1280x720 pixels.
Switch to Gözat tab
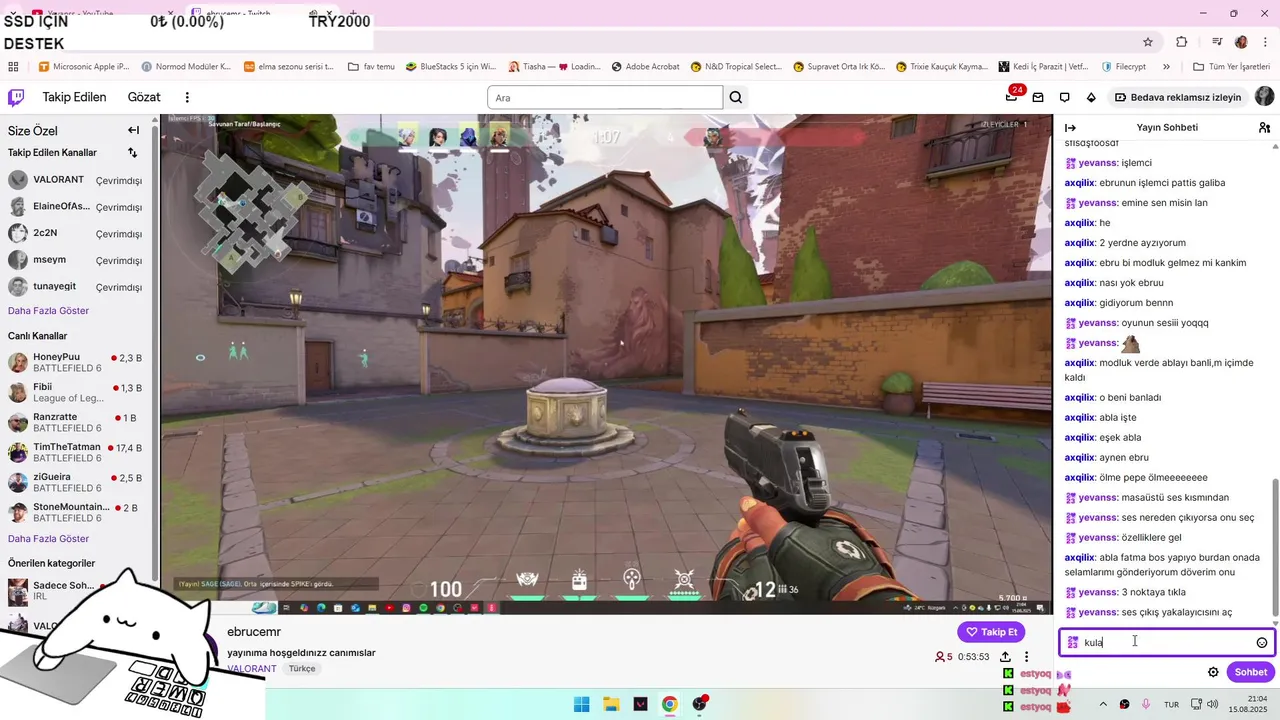coord(144,97)
